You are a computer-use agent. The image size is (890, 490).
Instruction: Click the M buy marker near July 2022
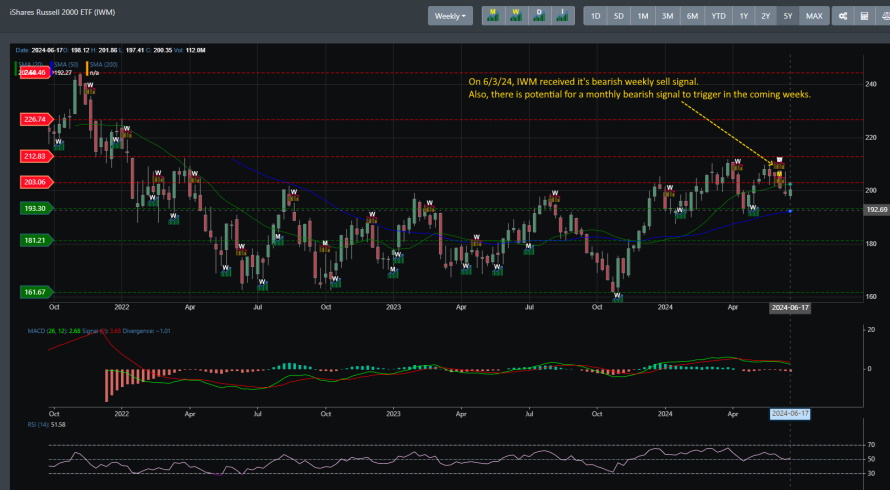pos(278,239)
